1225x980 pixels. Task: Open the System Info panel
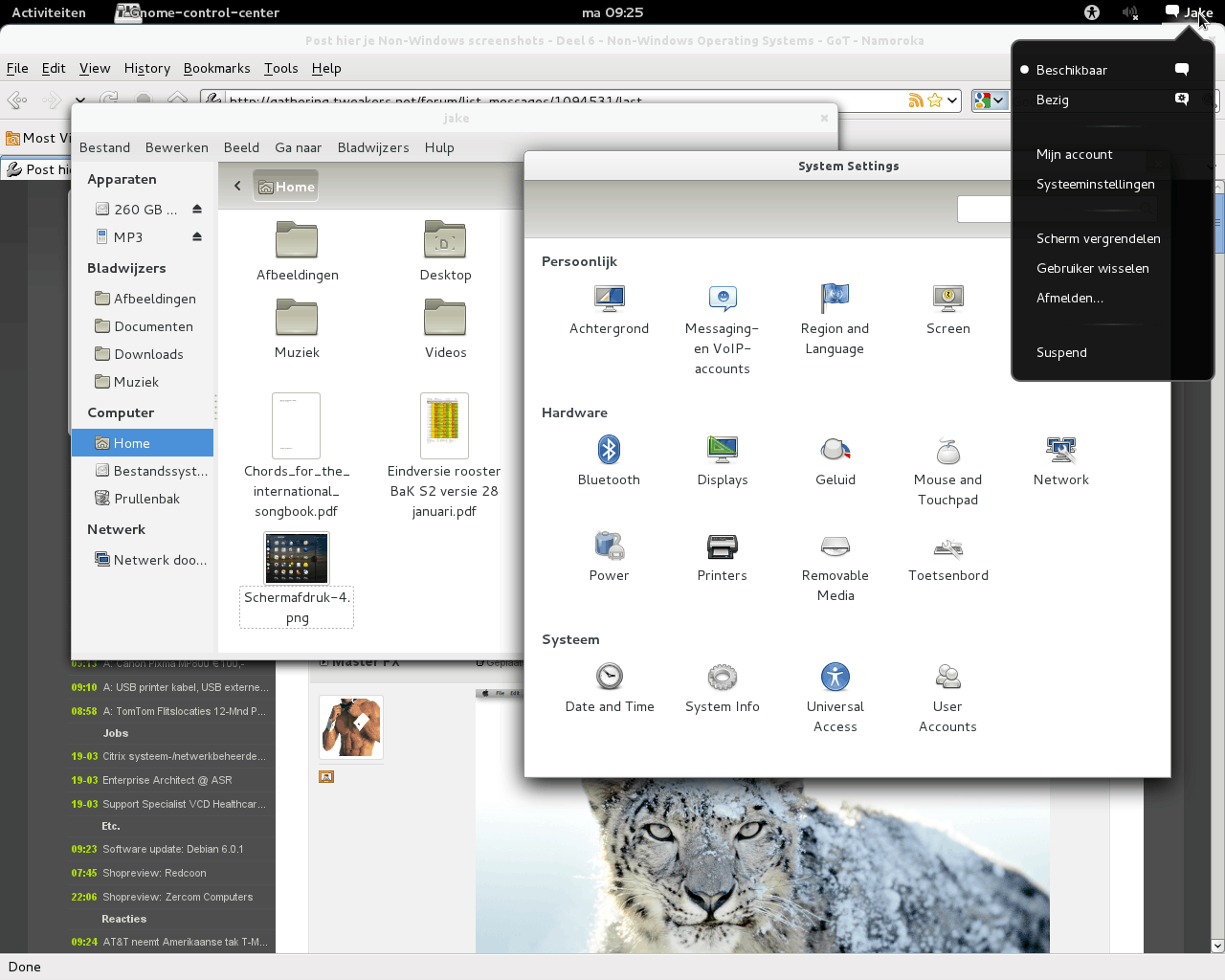(723, 687)
